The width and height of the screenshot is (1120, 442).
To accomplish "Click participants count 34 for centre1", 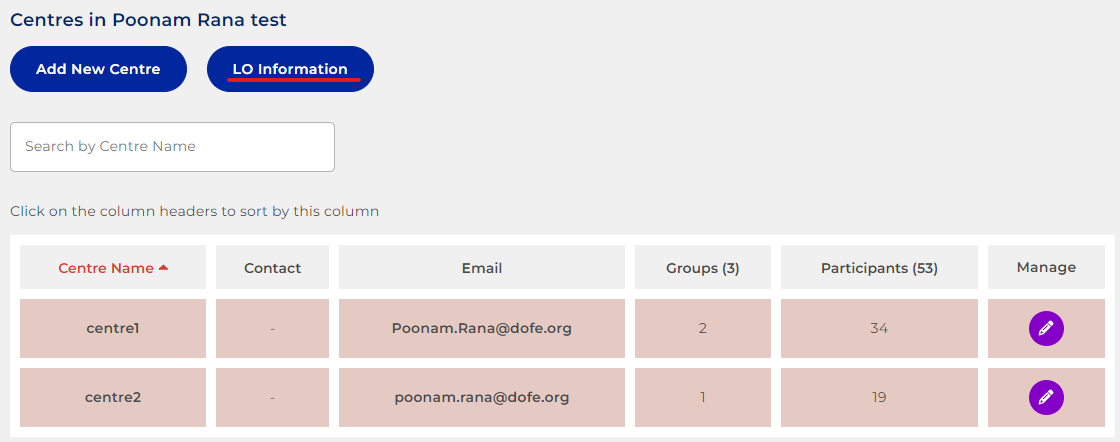I will [x=879, y=328].
